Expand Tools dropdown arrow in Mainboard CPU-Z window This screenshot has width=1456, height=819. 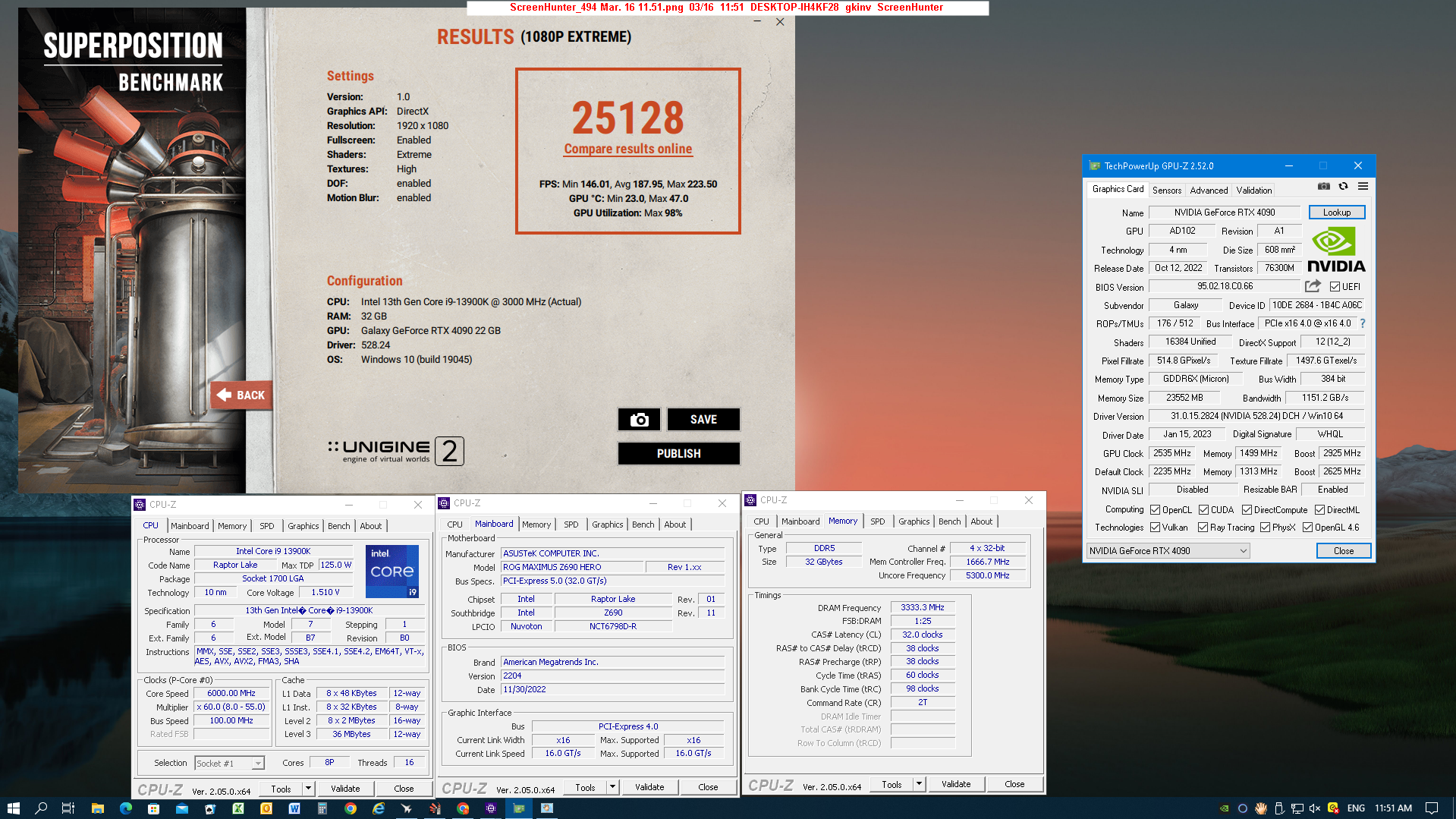pyautogui.click(x=612, y=787)
